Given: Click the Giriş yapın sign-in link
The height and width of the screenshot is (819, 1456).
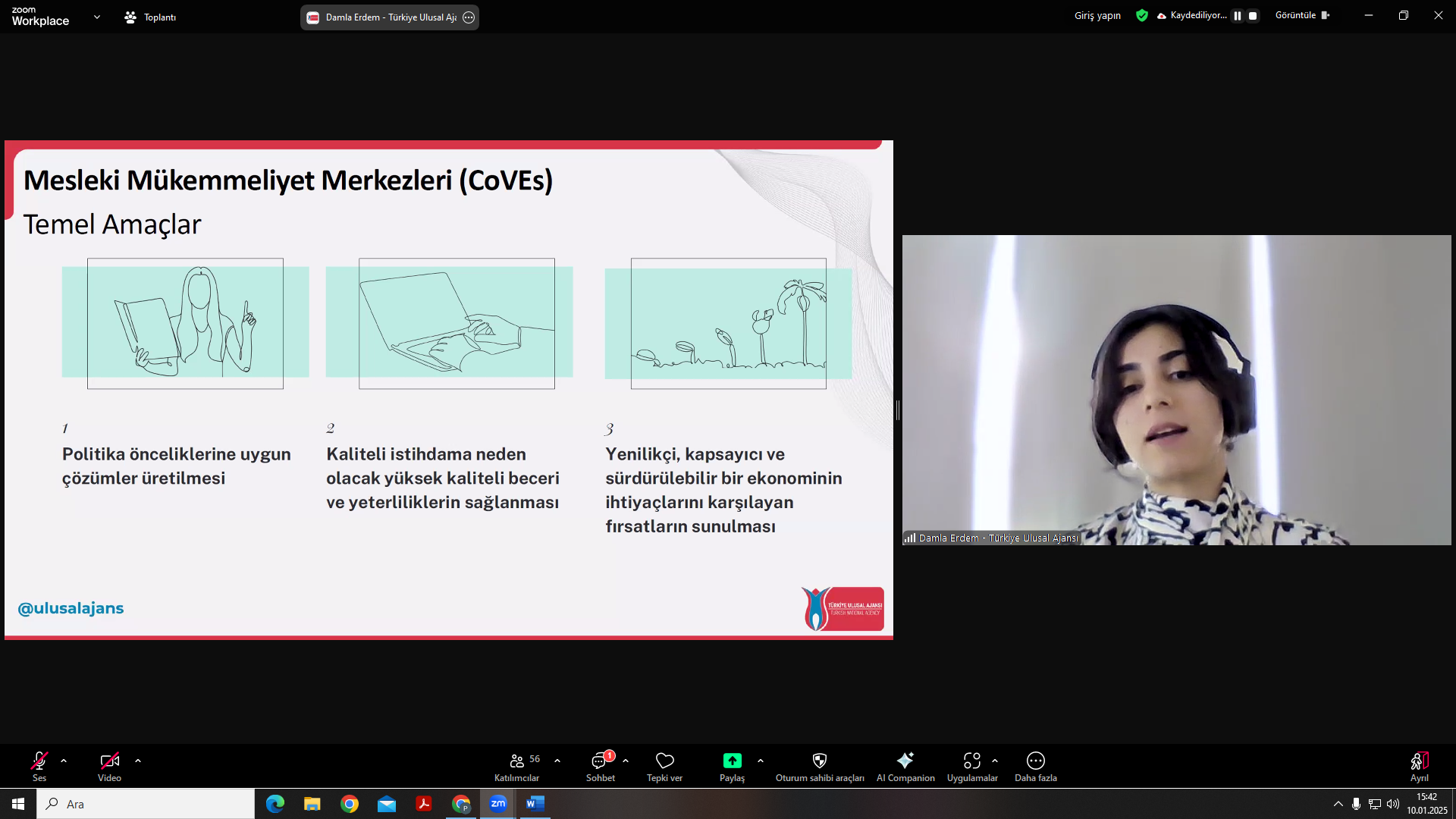Looking at the screenshot, I should 1097,16.
